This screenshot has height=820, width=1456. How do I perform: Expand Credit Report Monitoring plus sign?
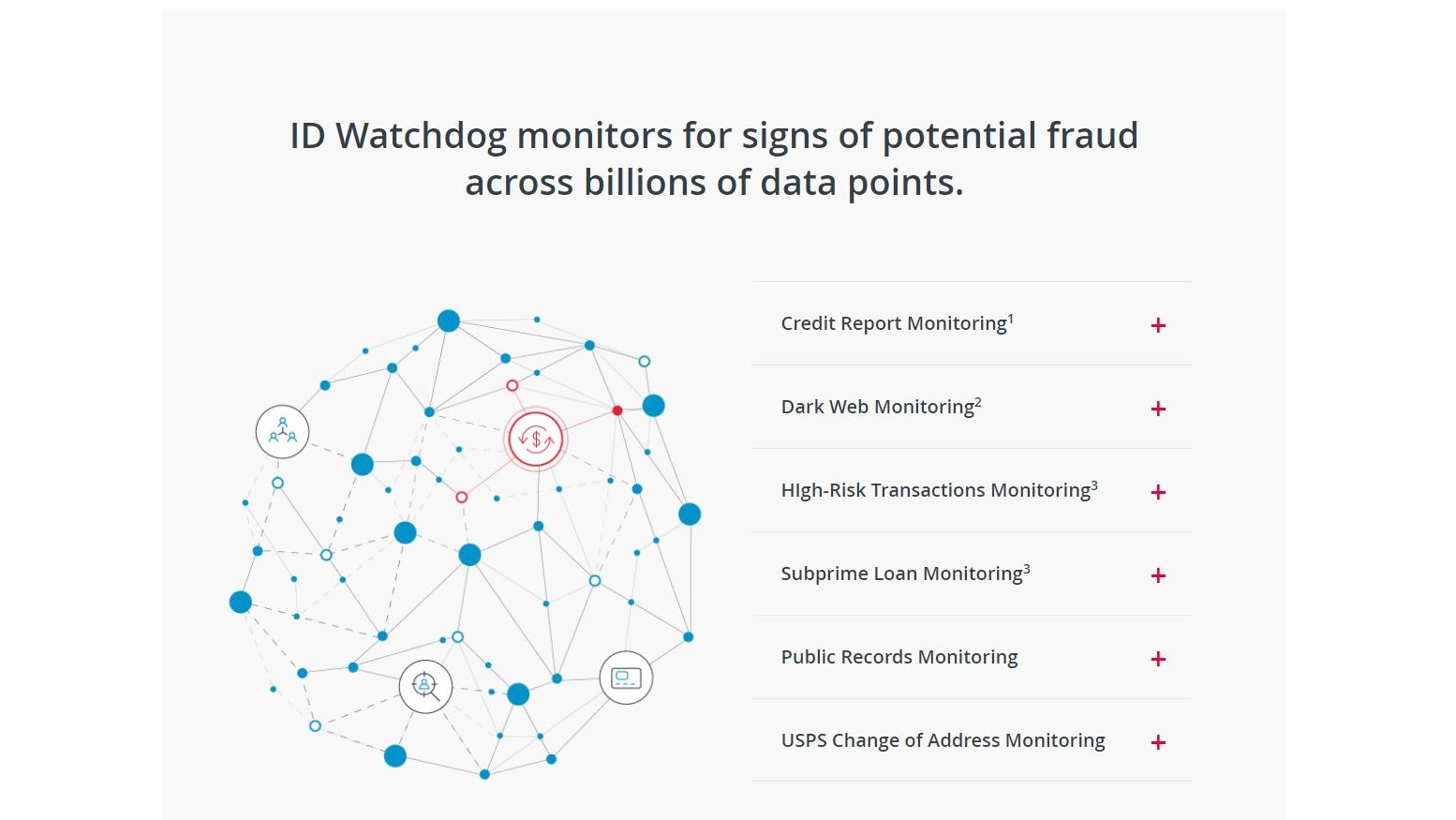(1158, 325)
